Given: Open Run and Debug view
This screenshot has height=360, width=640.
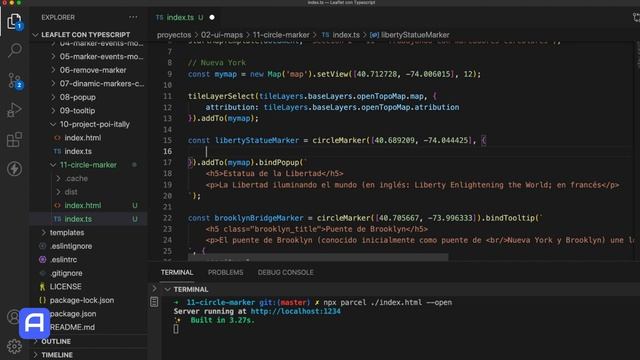Looking at the screenshot, I should 14,110.
